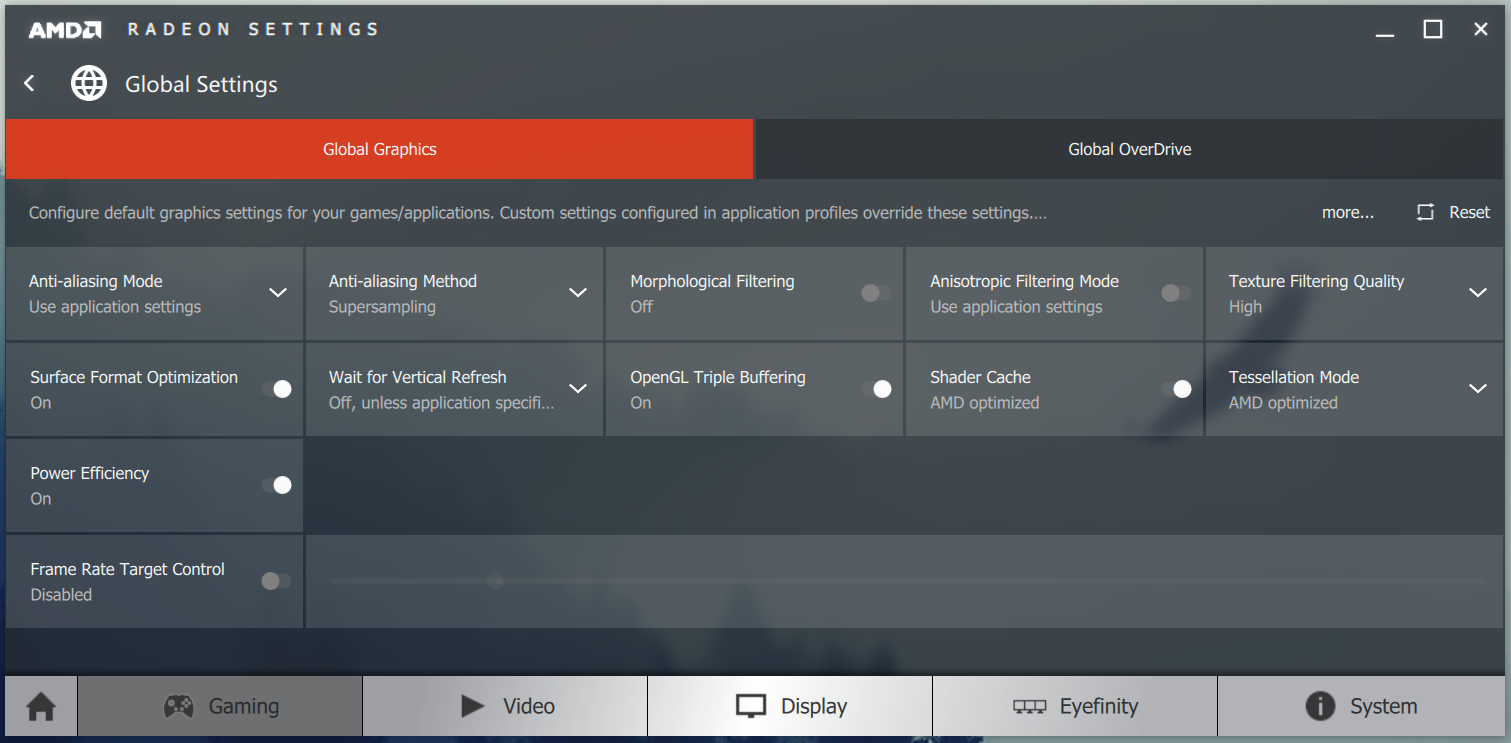Screen dimensions: 1511x743
Task: Click 'Off, unless application specifi...' value
Action: pos(441,403)
